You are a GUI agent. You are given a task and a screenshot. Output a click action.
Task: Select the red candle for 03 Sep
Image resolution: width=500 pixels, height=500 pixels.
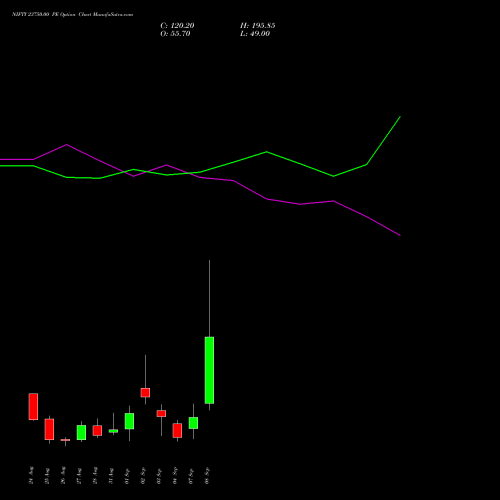pos(161,413)
